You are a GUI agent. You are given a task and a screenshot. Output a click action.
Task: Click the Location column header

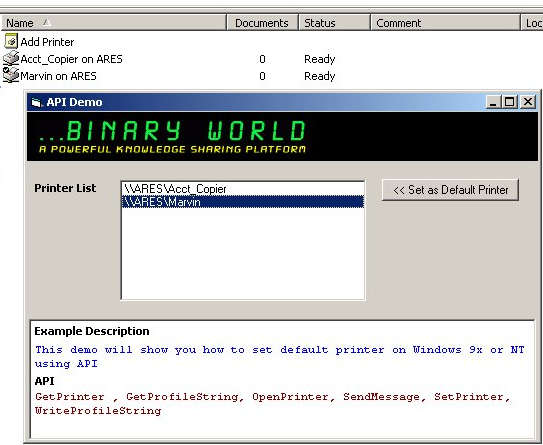coord(532,23)
